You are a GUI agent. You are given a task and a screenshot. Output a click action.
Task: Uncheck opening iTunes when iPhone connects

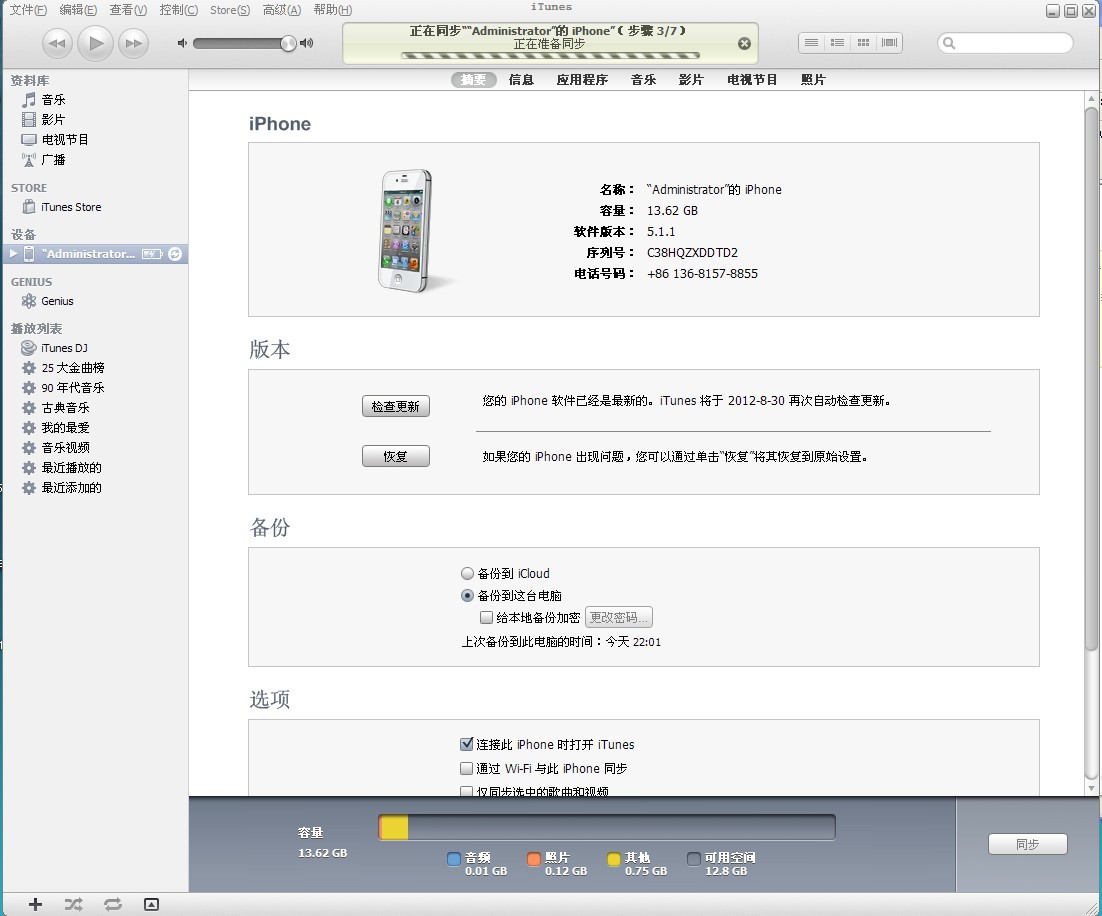(x=466, y=744)
